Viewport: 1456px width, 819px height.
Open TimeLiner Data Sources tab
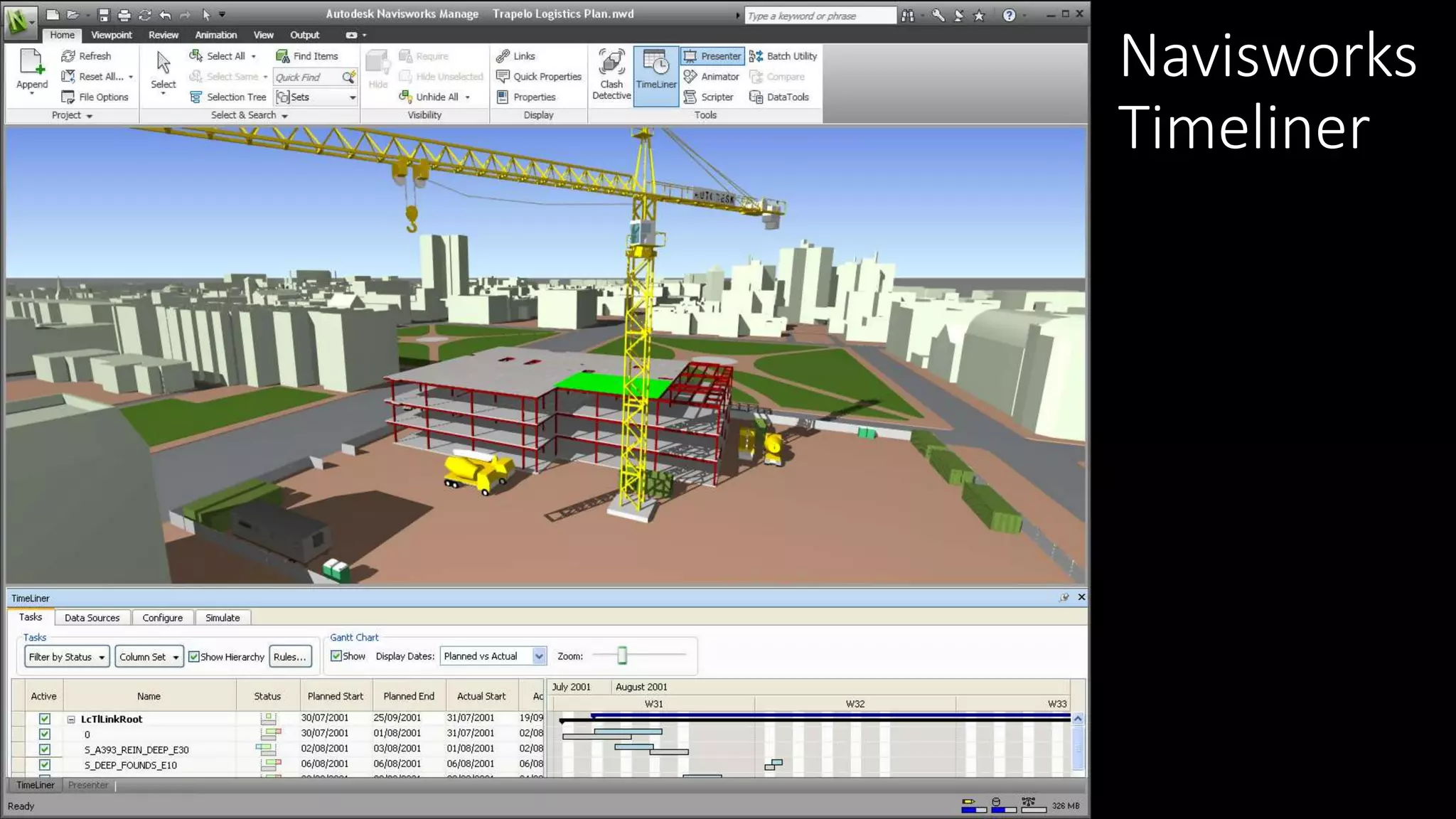[x=92, y=618]
